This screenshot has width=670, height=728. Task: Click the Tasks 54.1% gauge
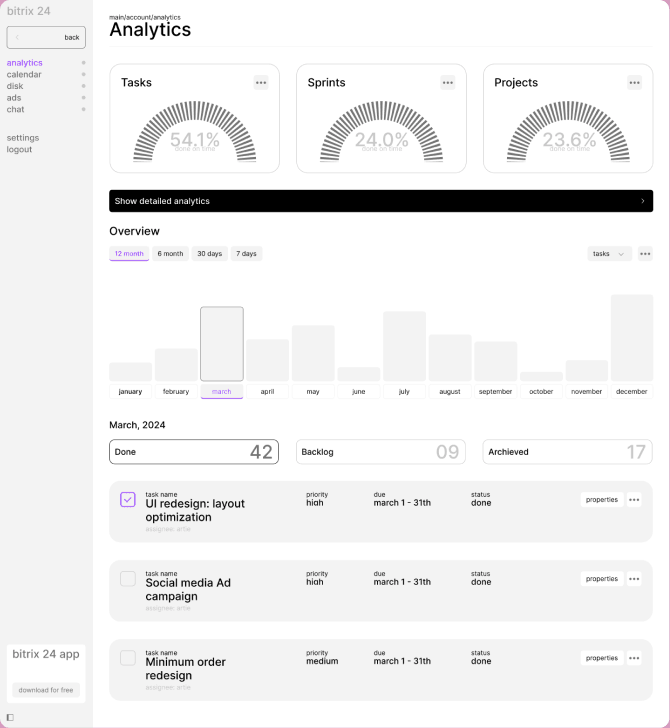[195, 131]
